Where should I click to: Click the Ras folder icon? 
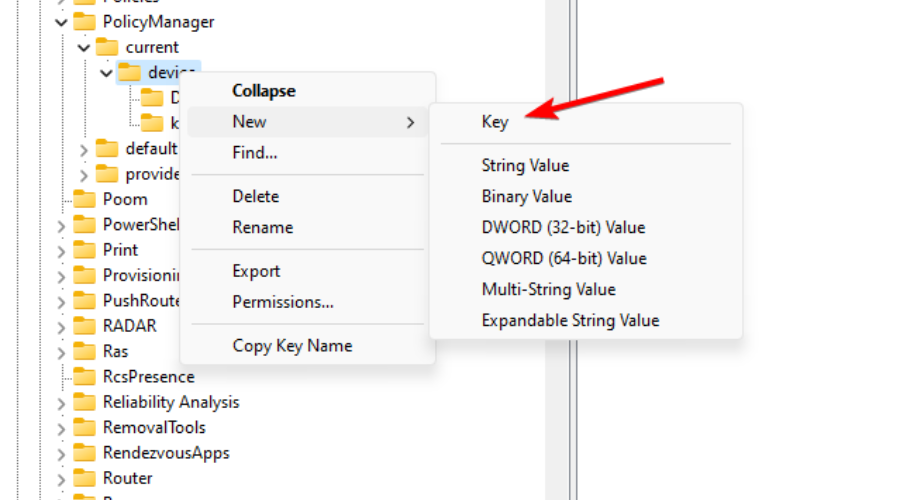coord(84,352)
